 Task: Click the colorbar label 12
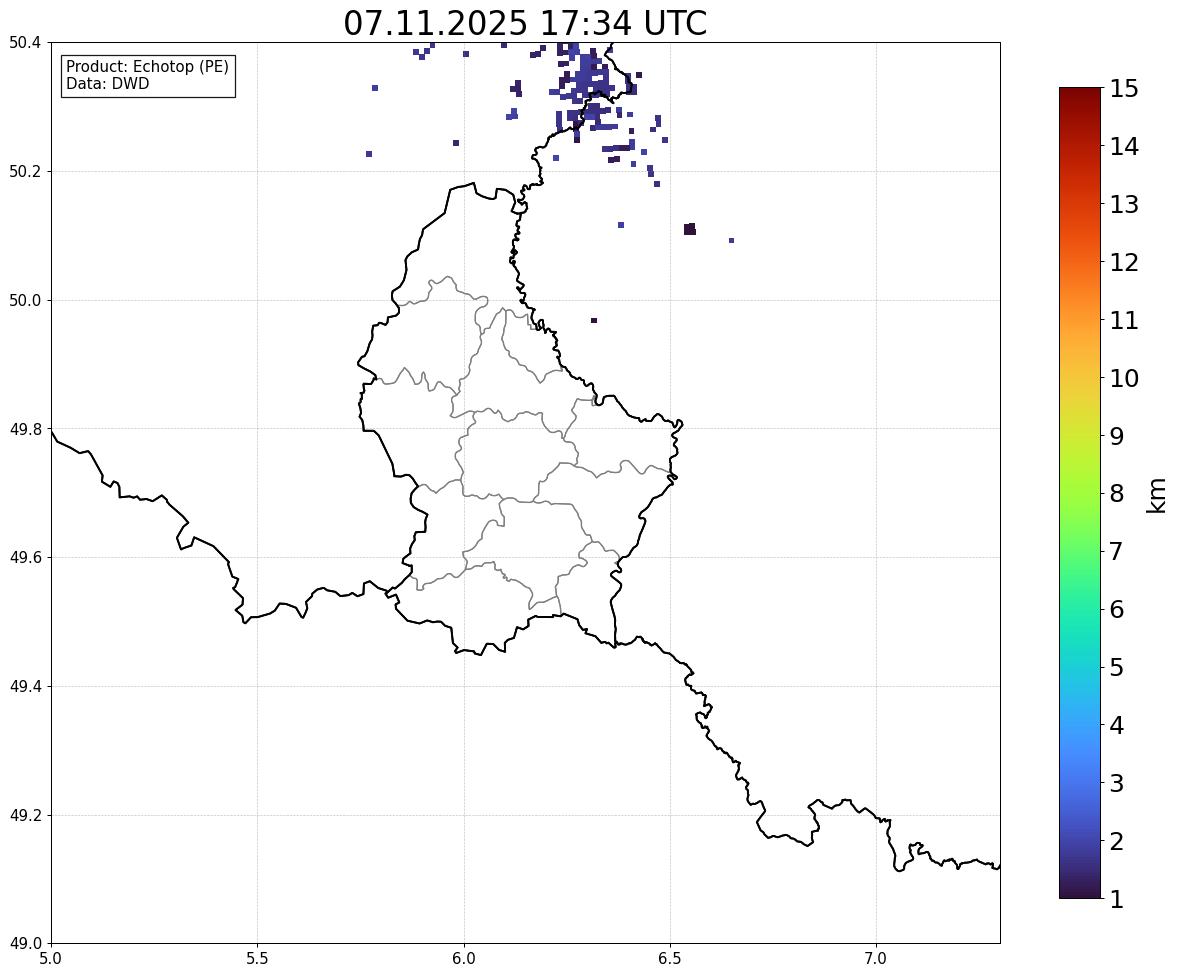pyautogui.click(x=1124, y=262)
